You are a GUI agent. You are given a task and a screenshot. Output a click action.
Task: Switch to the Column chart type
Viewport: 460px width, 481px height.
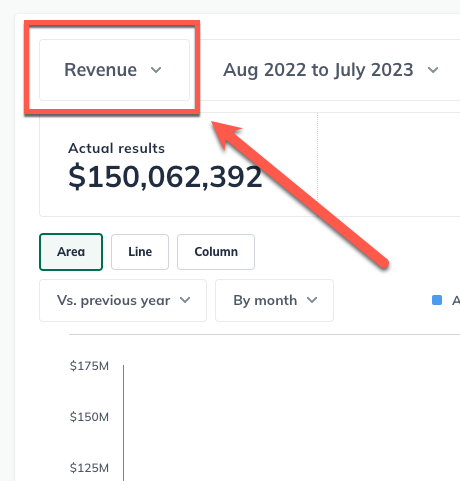[x=216, y=252]
